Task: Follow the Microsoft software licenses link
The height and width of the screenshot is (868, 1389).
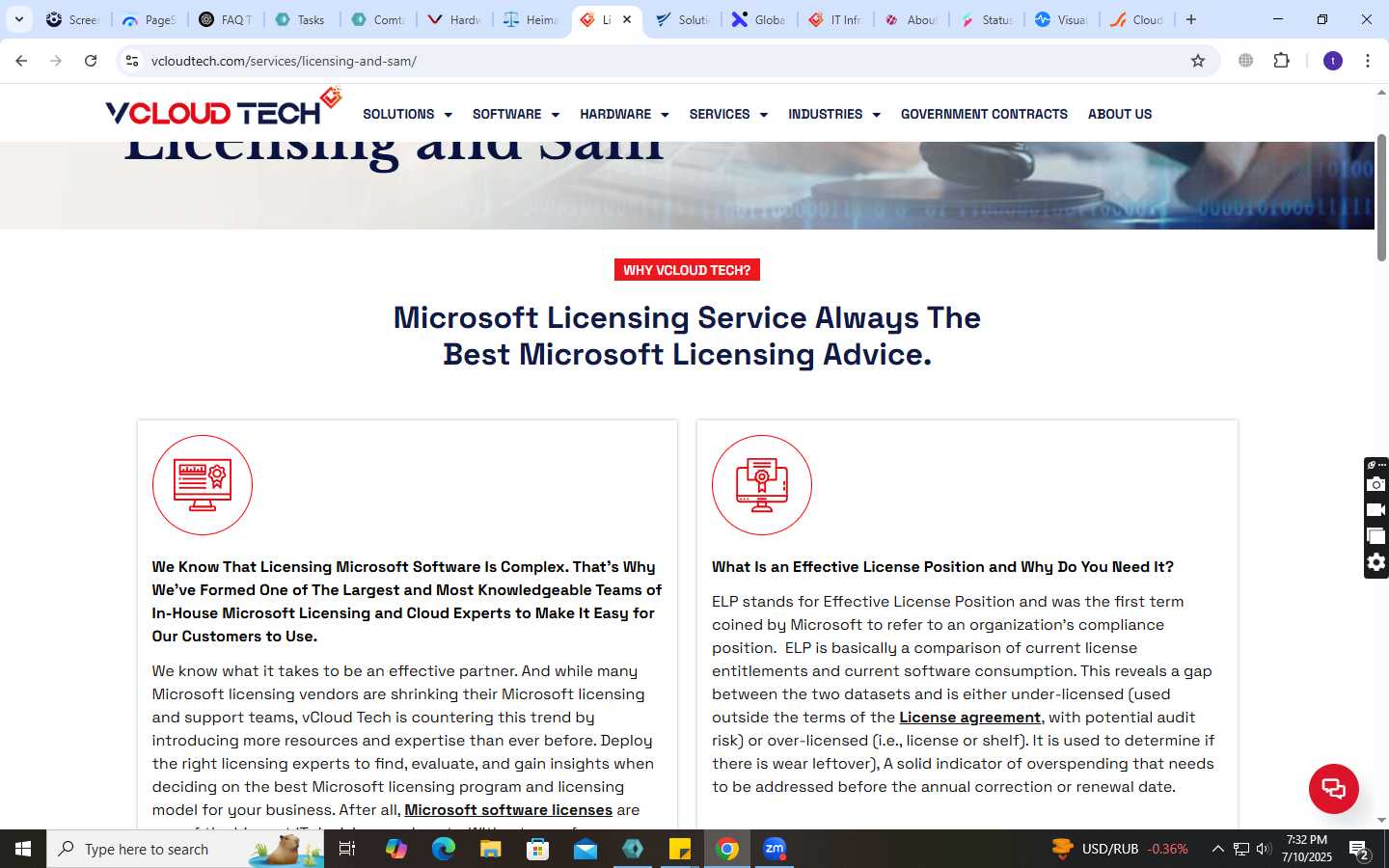Action: 508,810
